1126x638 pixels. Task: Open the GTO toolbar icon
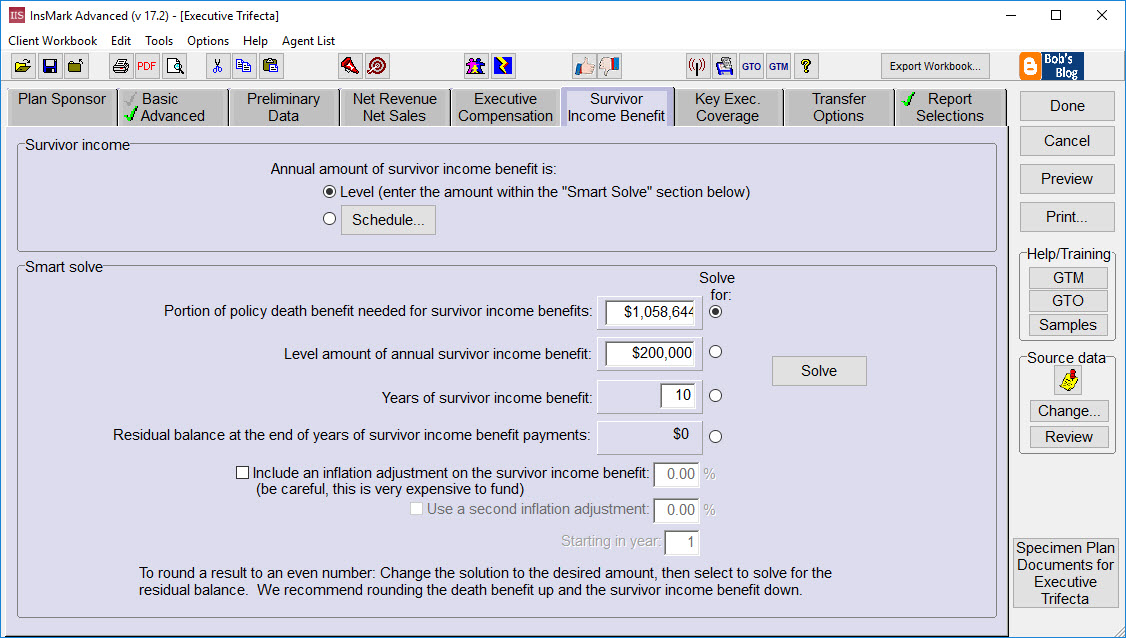click(751, 66)
